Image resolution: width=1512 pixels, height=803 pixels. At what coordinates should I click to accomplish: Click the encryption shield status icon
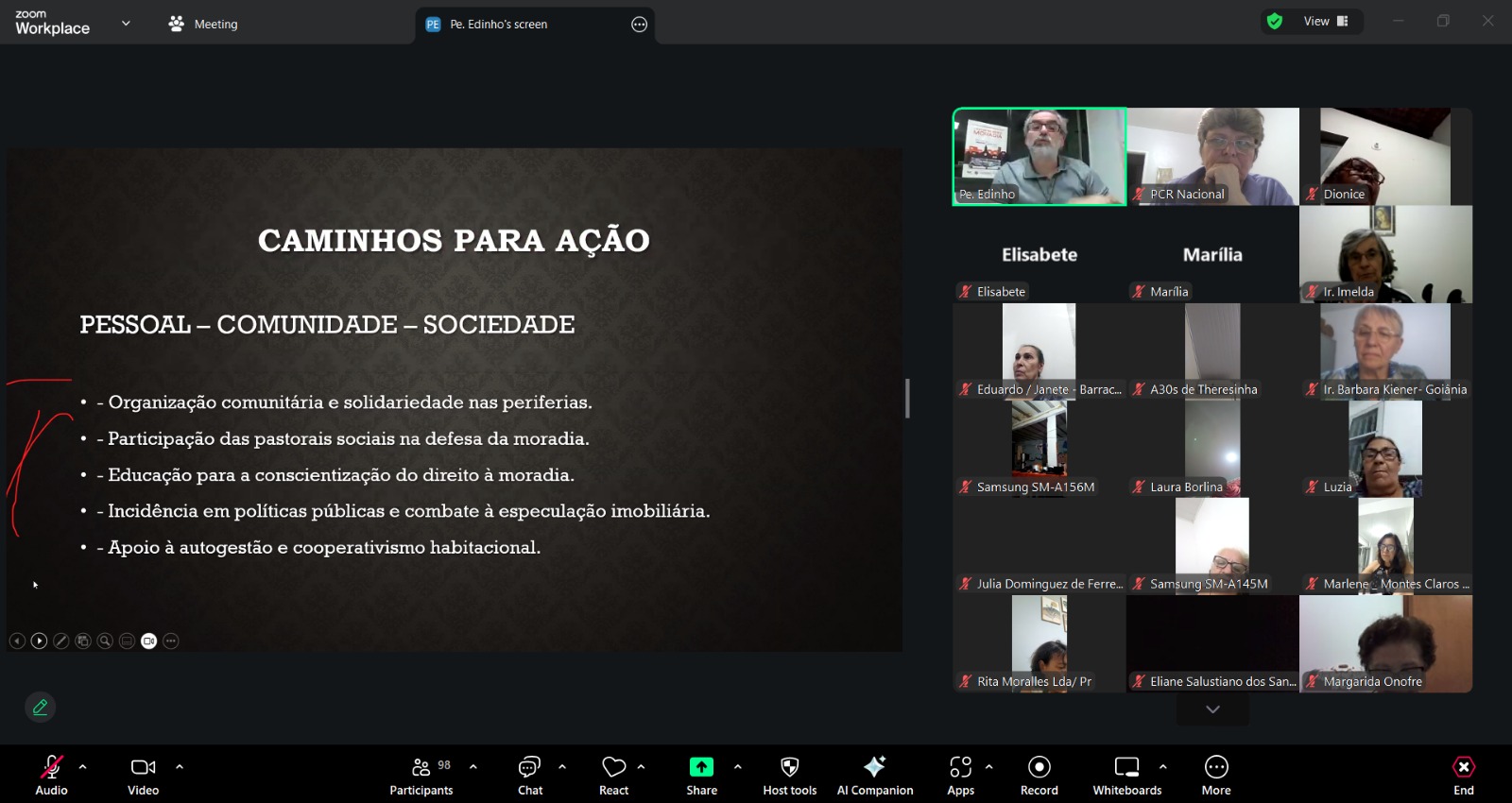tap(1275, 22)
